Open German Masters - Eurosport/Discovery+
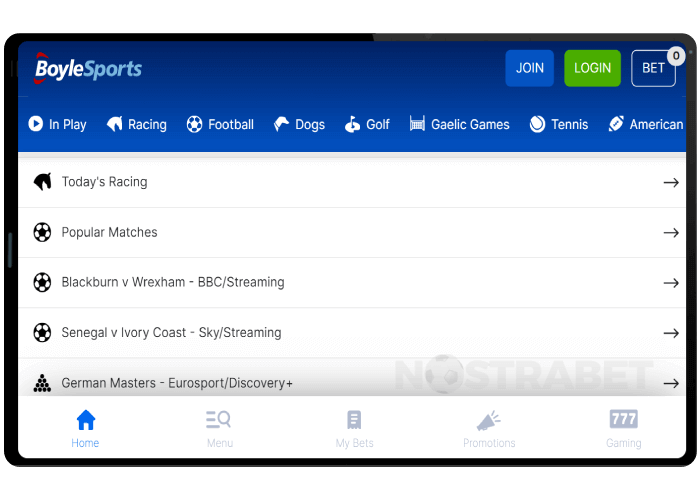This screenshot has height=495, width=700. (177, 383)
